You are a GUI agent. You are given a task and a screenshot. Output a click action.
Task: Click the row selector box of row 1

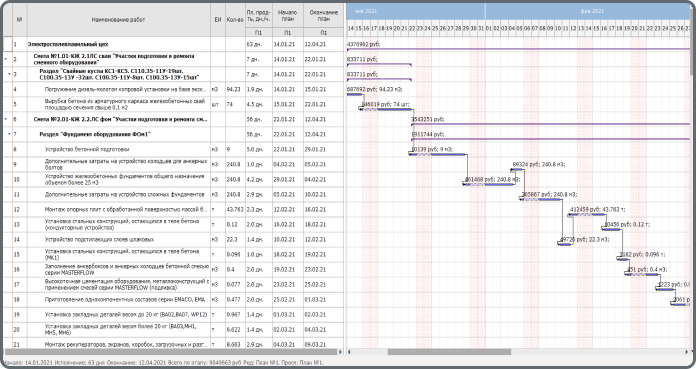coord(8,44)
